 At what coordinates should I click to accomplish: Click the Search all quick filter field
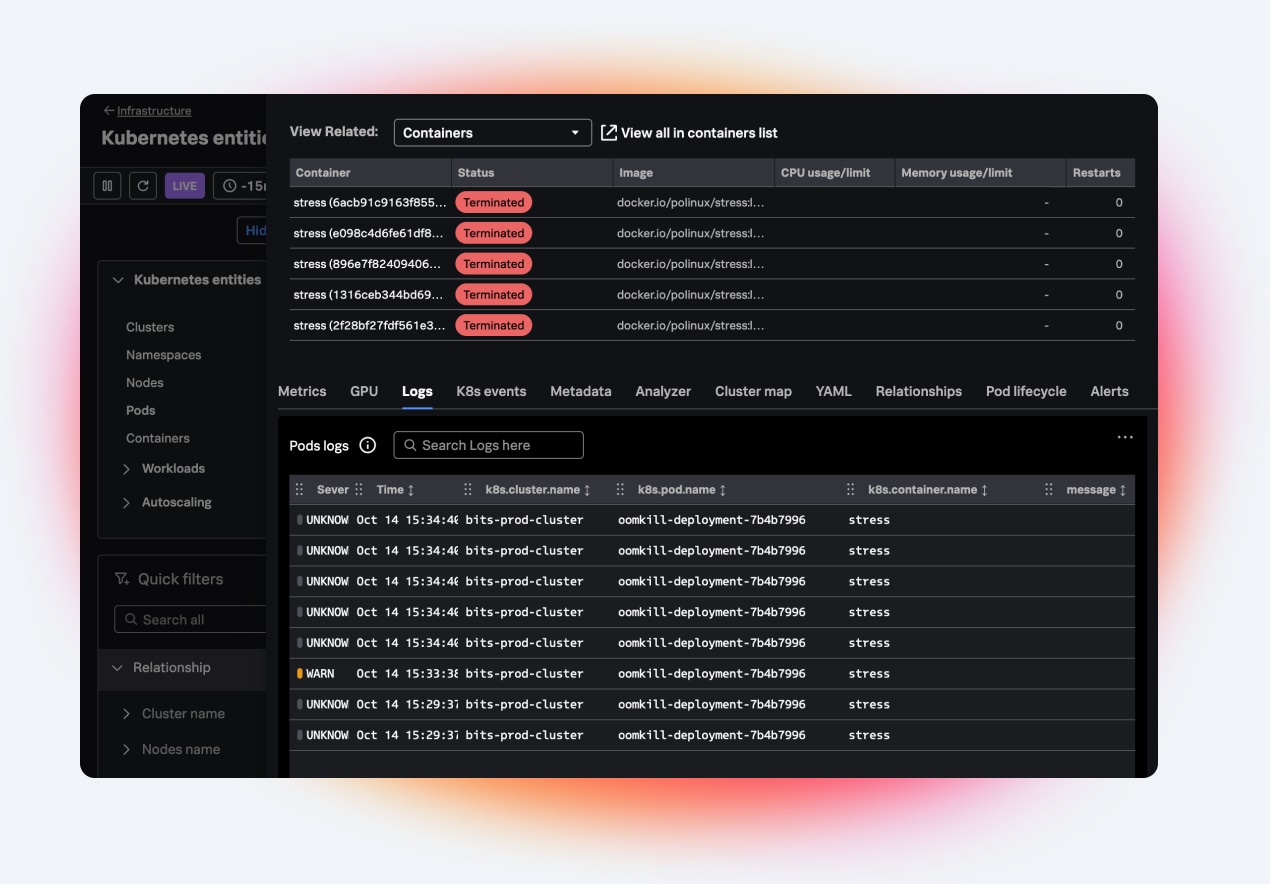(x=190, y=620)
